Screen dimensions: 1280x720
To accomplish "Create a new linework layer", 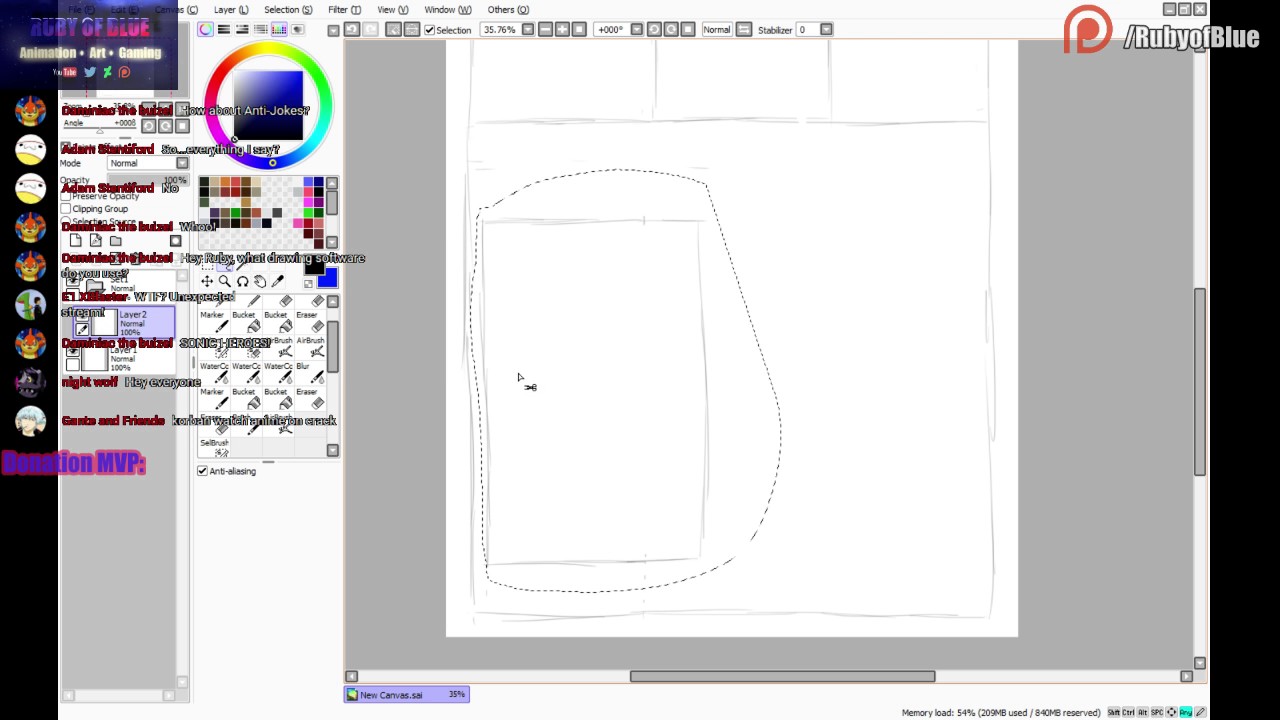I will pyautogui.click(x=95, y=241).
